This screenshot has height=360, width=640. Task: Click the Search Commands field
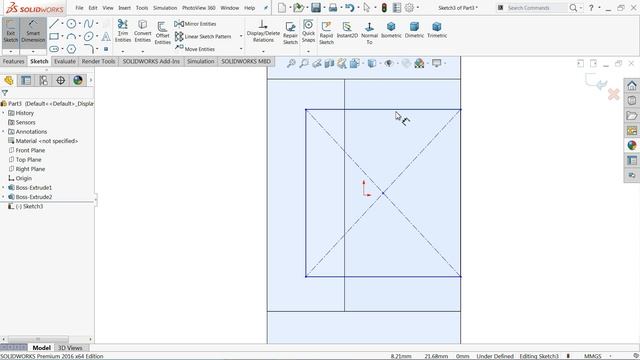click(x=536, y=8)
